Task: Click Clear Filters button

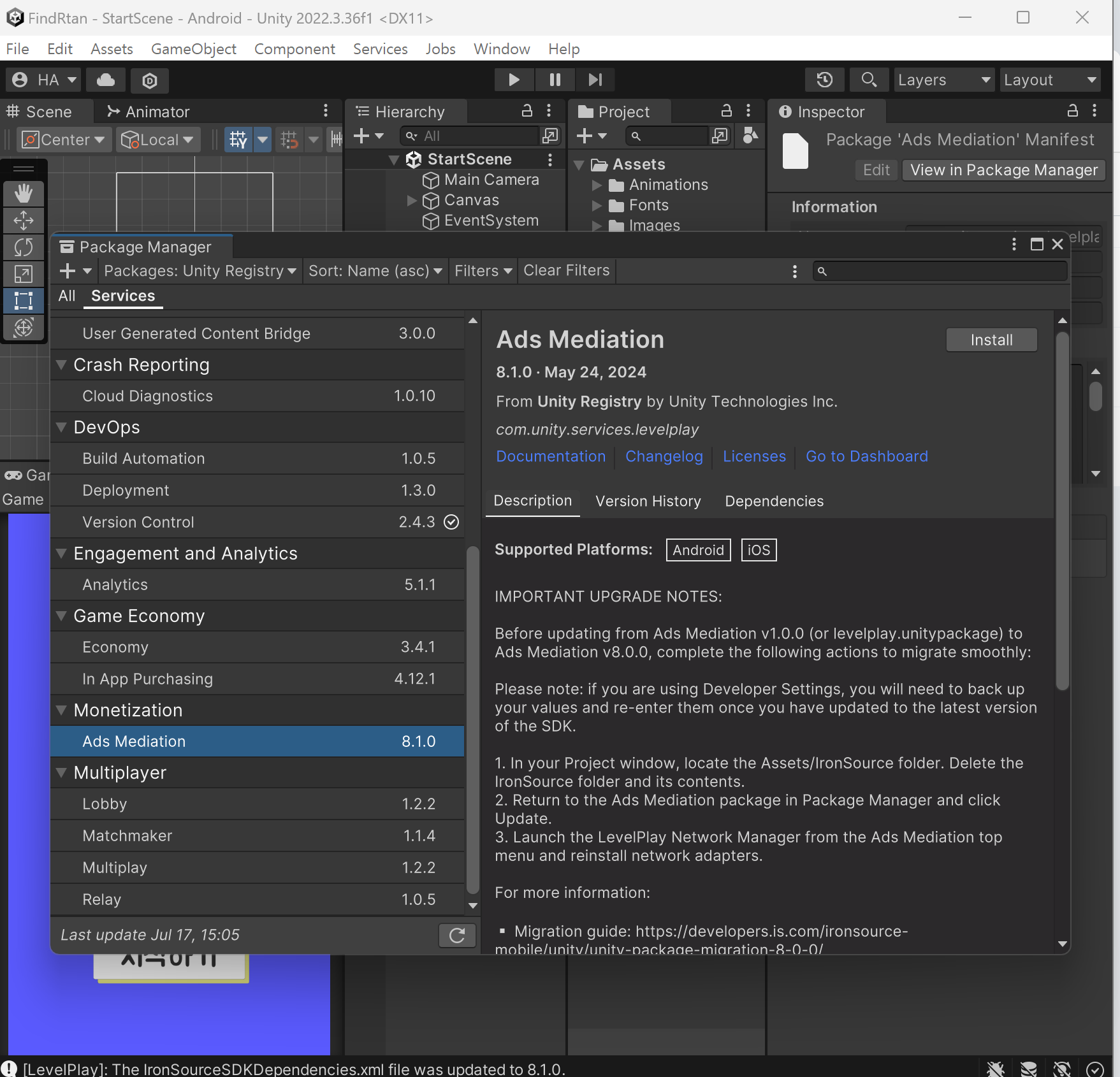Action: [x=566, y=271]
